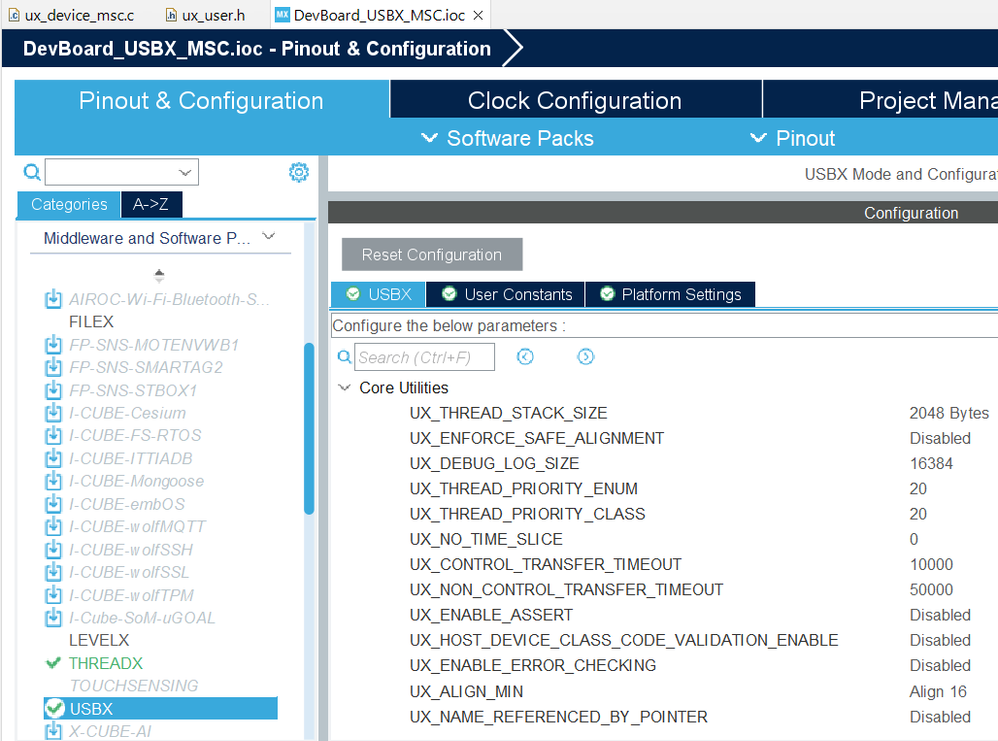Select LEVELX in the middleware list
Screen dimensions: 998x741
(x=99, y=640)
